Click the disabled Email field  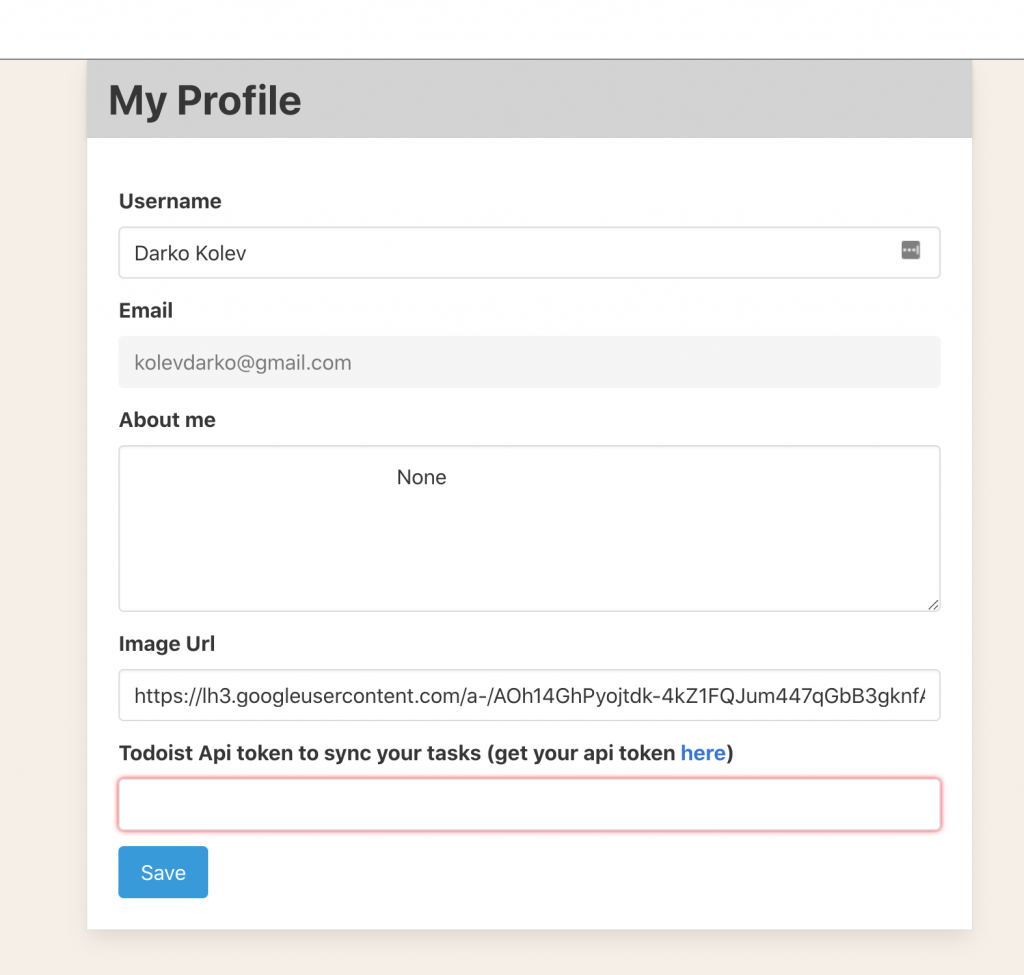point(529,362)
